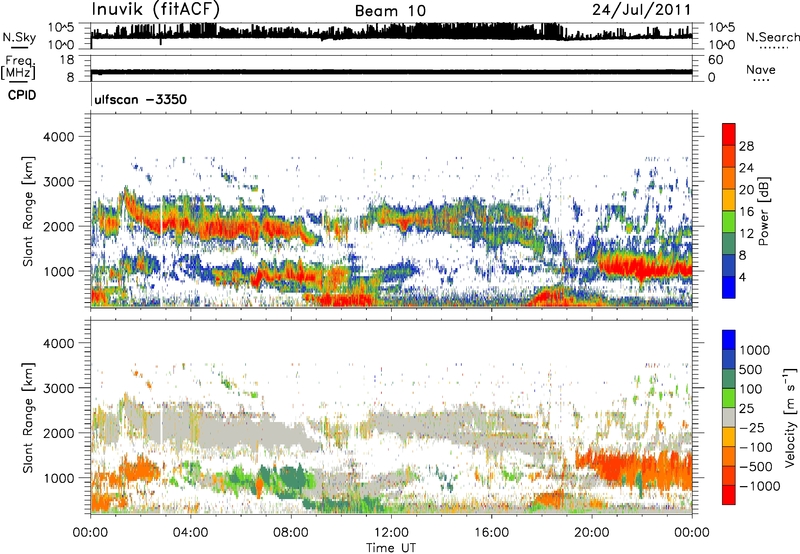This screenshot has width=800, height=554.
Task: Click the "-100" label on velocity color bar
Action: (x=756, y=447)
